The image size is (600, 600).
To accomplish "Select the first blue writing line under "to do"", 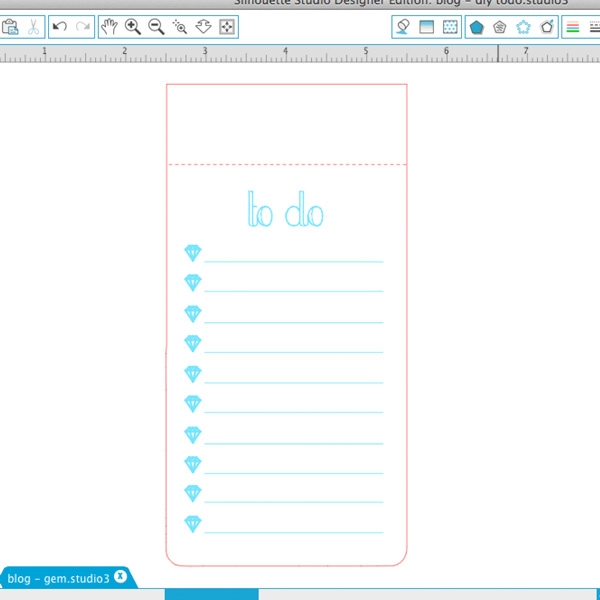I will [x=293, y=262].
